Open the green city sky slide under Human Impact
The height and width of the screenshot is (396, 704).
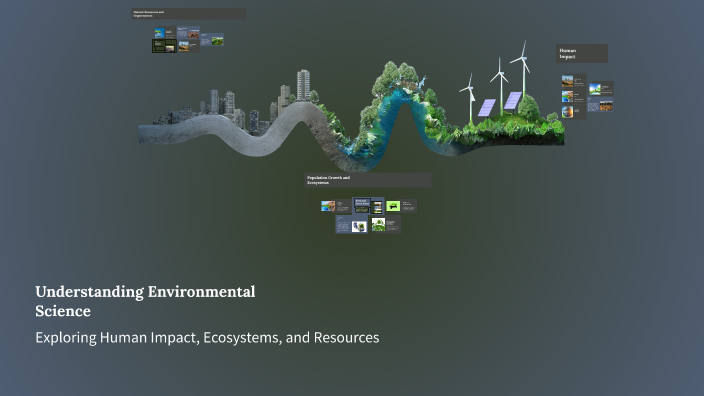point(601,88)
